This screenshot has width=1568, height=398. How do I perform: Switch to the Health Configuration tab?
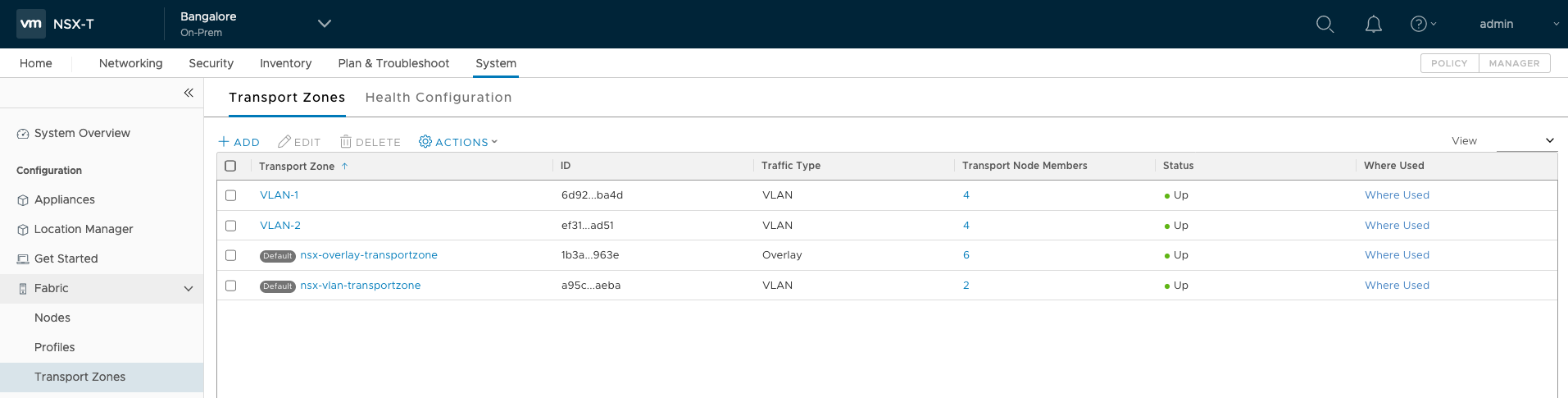pyautogui.click(x=438, y=98)
